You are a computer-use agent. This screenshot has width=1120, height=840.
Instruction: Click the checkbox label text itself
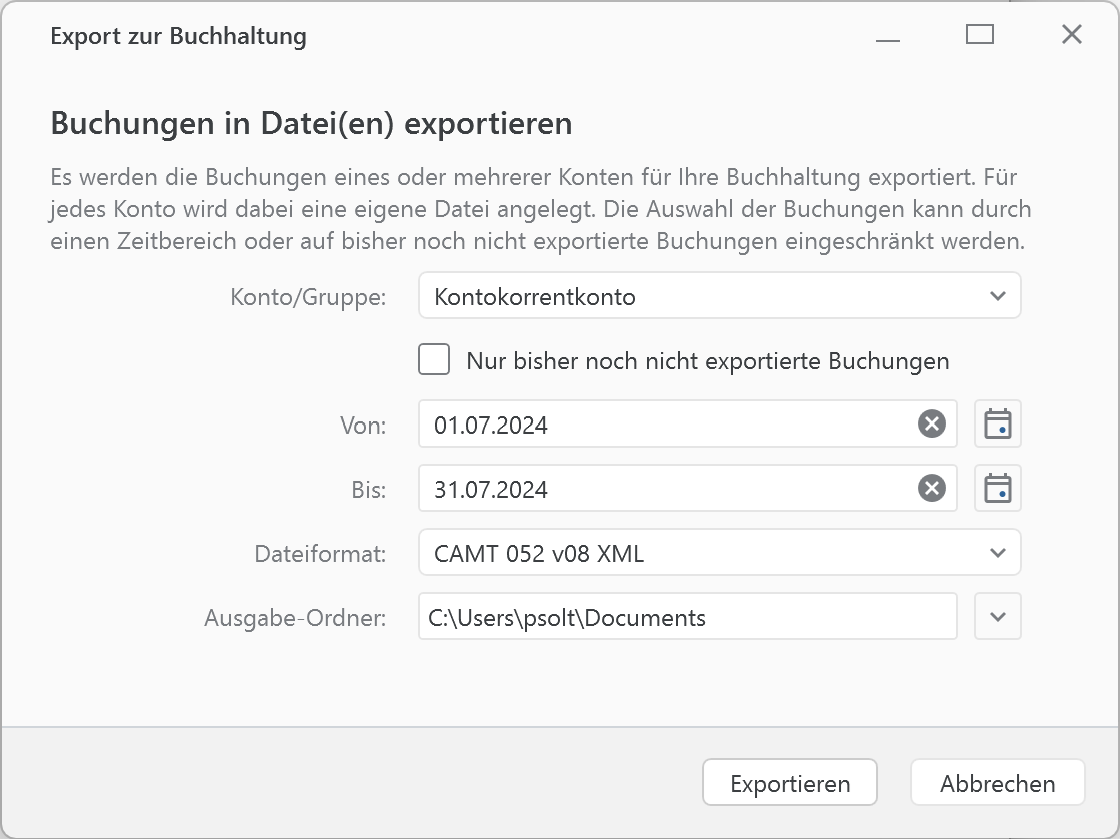(x=708, y=361)
